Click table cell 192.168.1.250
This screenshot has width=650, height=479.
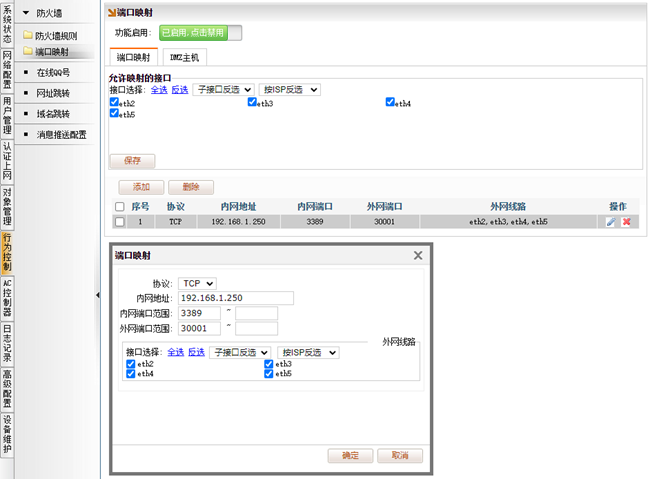pos(238,222)
